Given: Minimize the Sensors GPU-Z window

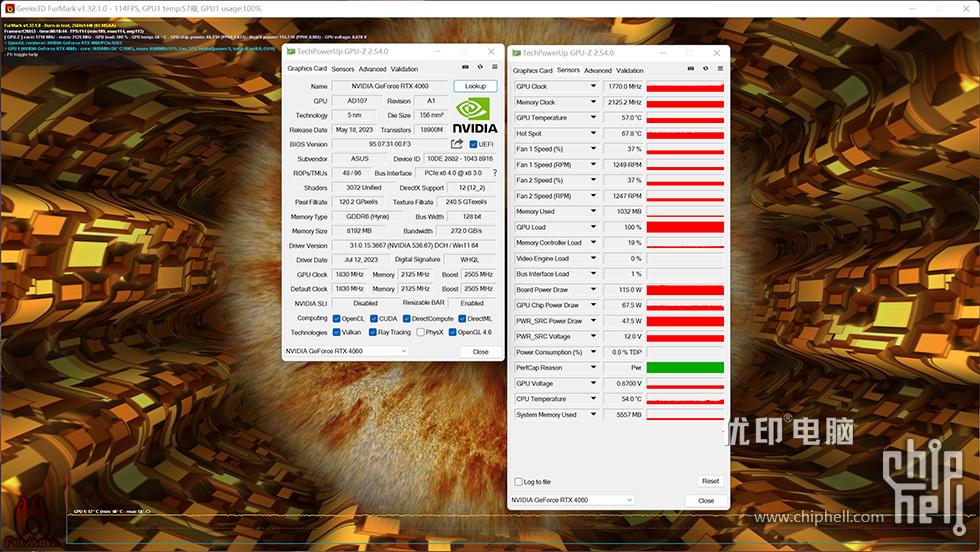Looking at the screenshot, I should coord(662,53).
